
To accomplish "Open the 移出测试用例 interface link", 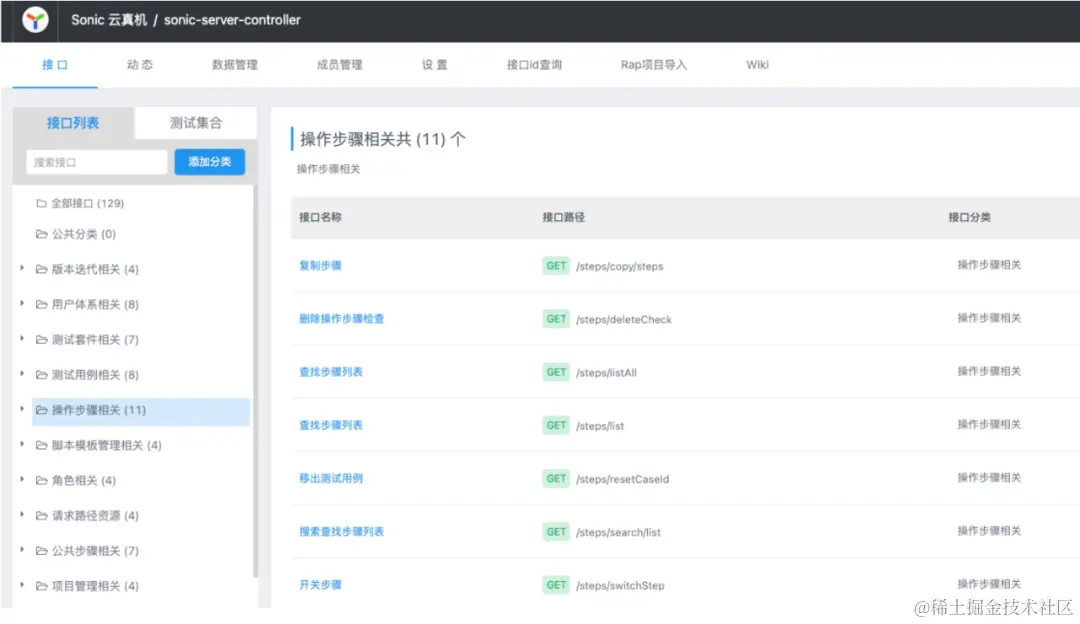I will 331,478.
